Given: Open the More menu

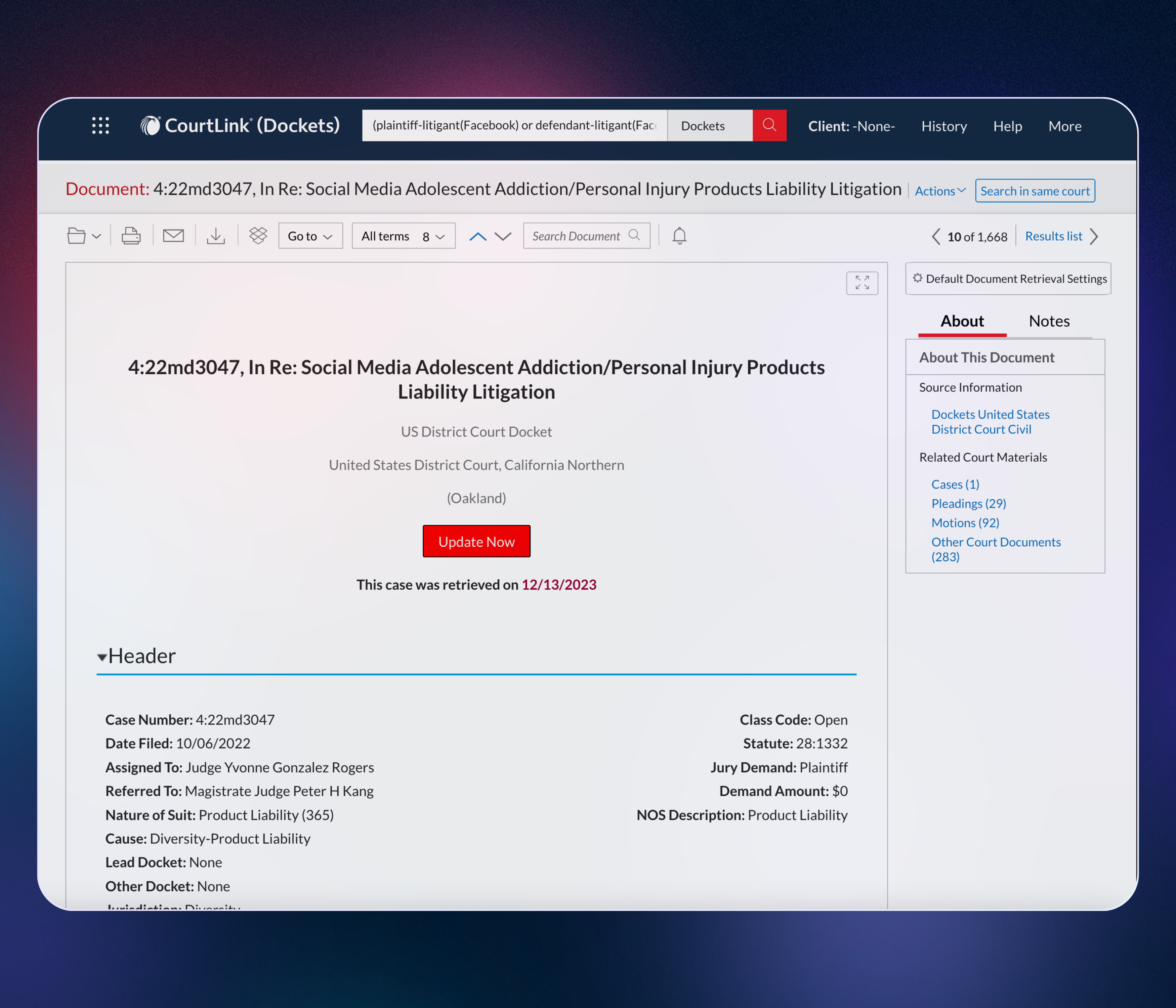Looking at the screenshot, I should pyautogui.click(x=1065, y=126).
